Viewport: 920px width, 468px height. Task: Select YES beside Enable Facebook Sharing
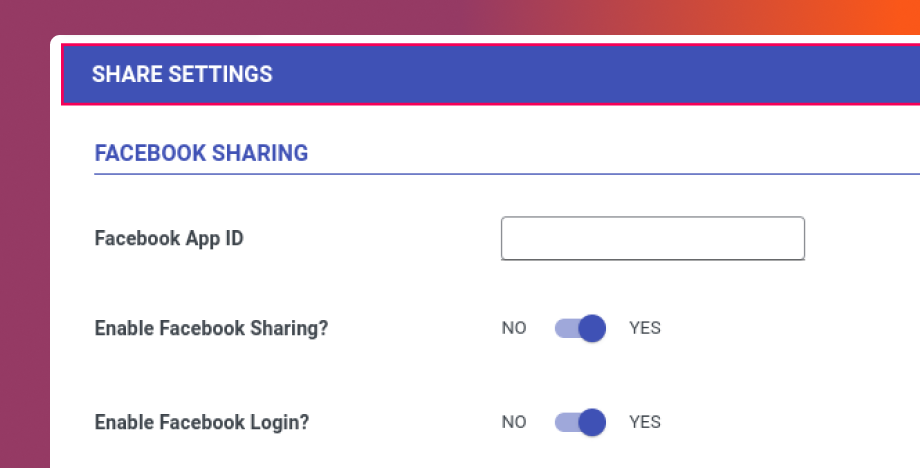645,328
